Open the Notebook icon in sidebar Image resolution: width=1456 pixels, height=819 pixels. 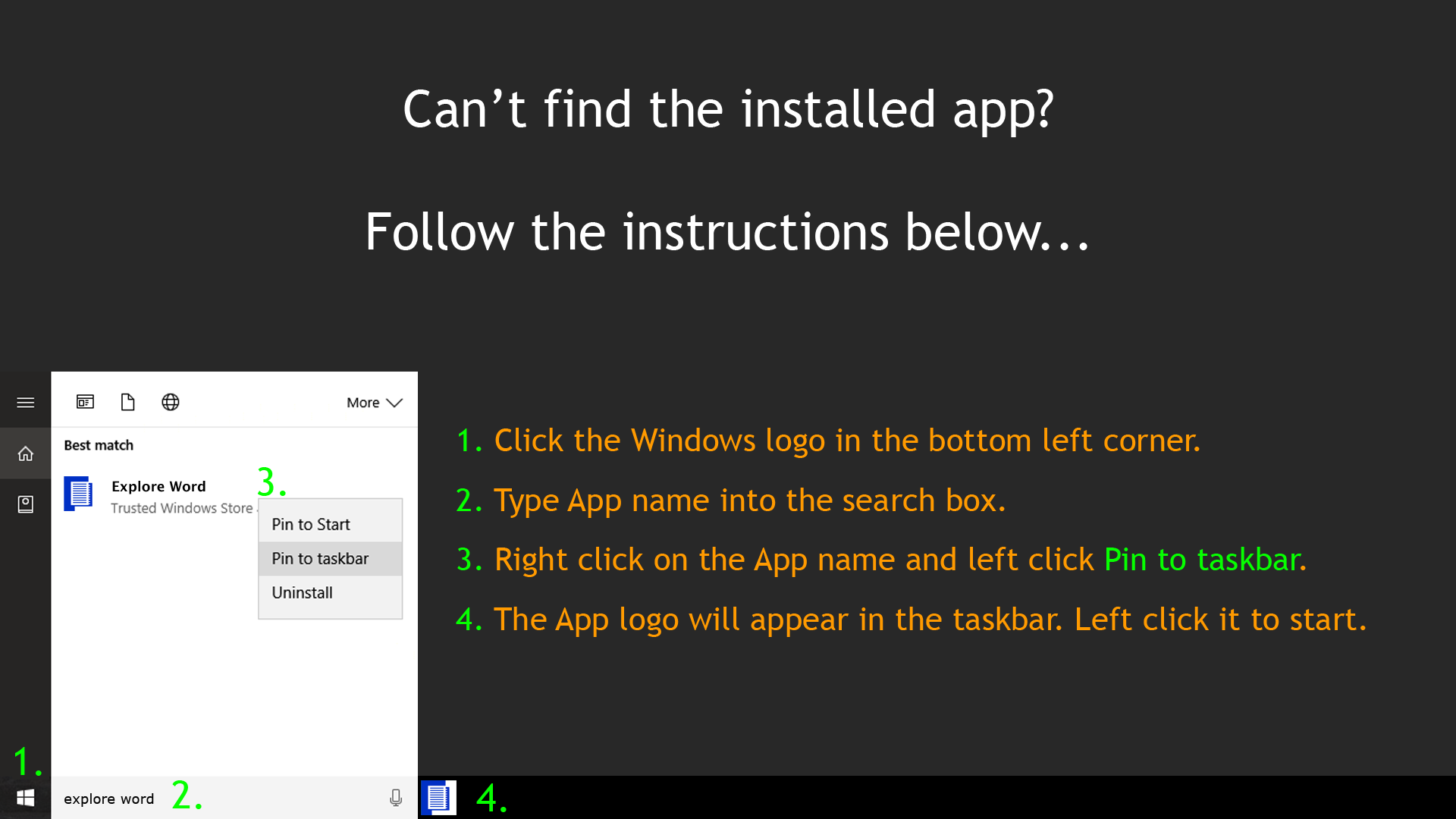(25, 504)
